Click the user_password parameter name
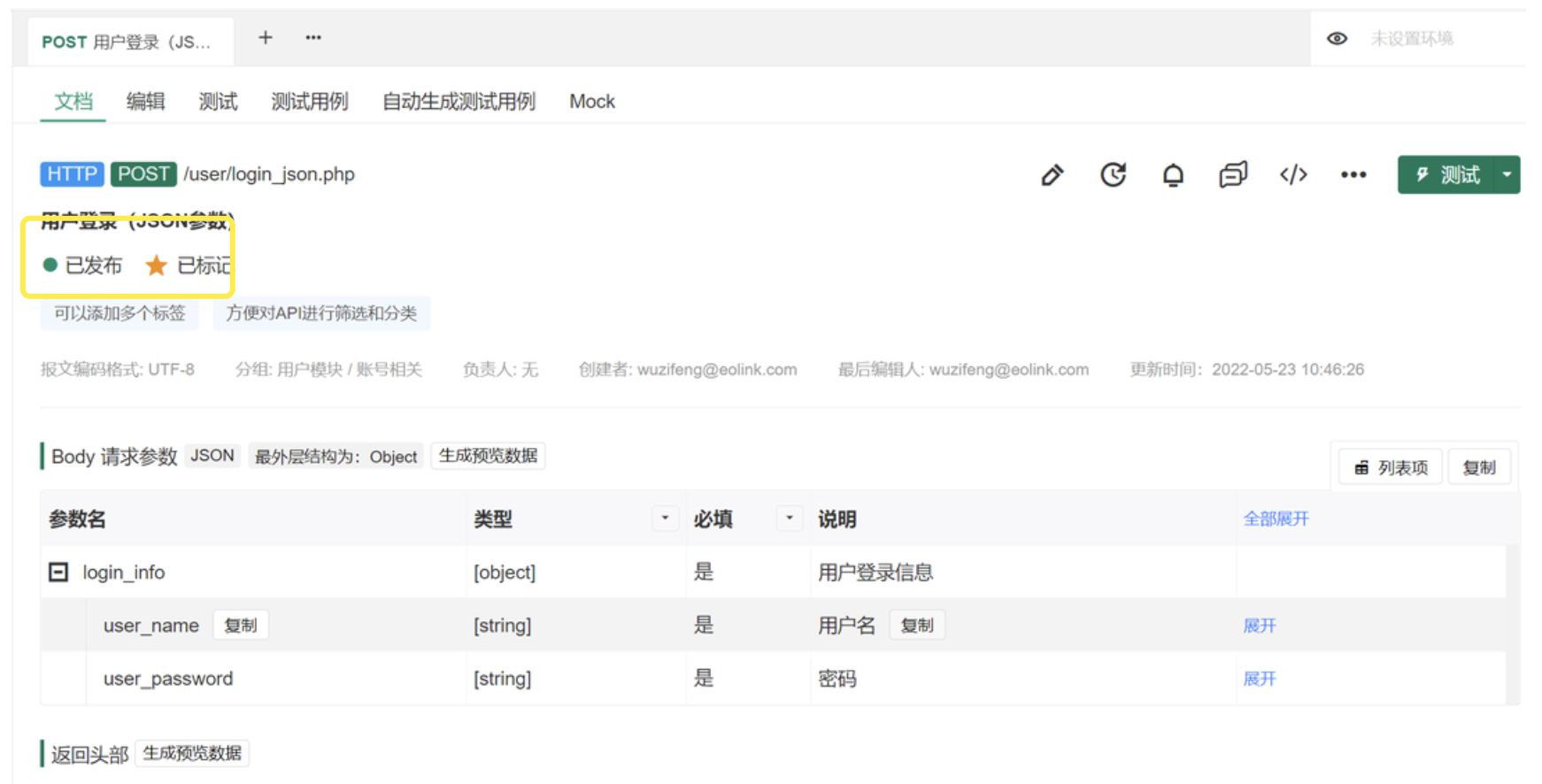 click(x=168, y=679)
